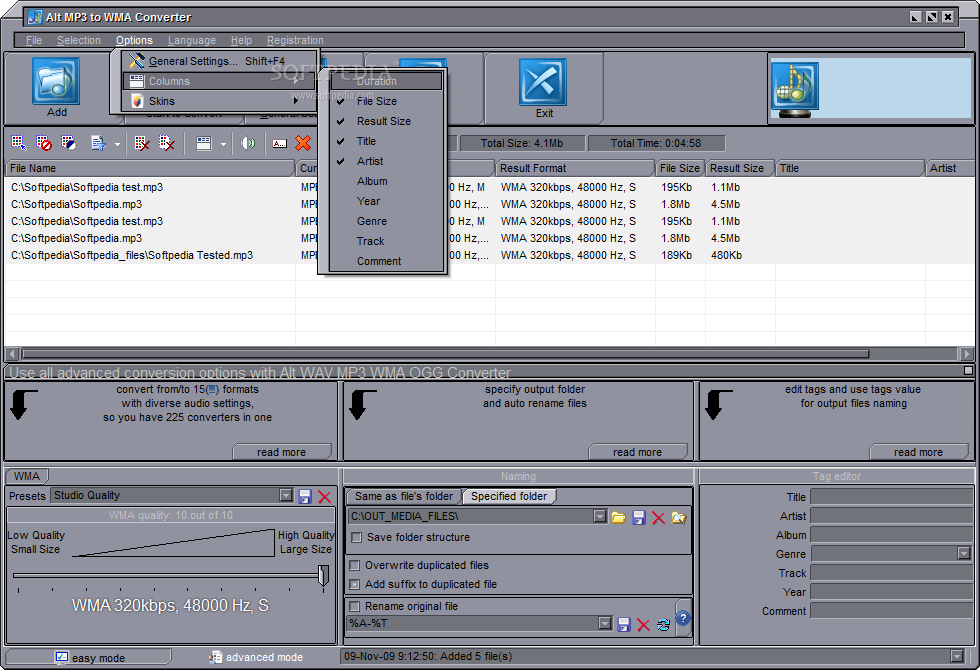
Task: Delete the %A-%T naming pattern red X
Action: (643, 624)
